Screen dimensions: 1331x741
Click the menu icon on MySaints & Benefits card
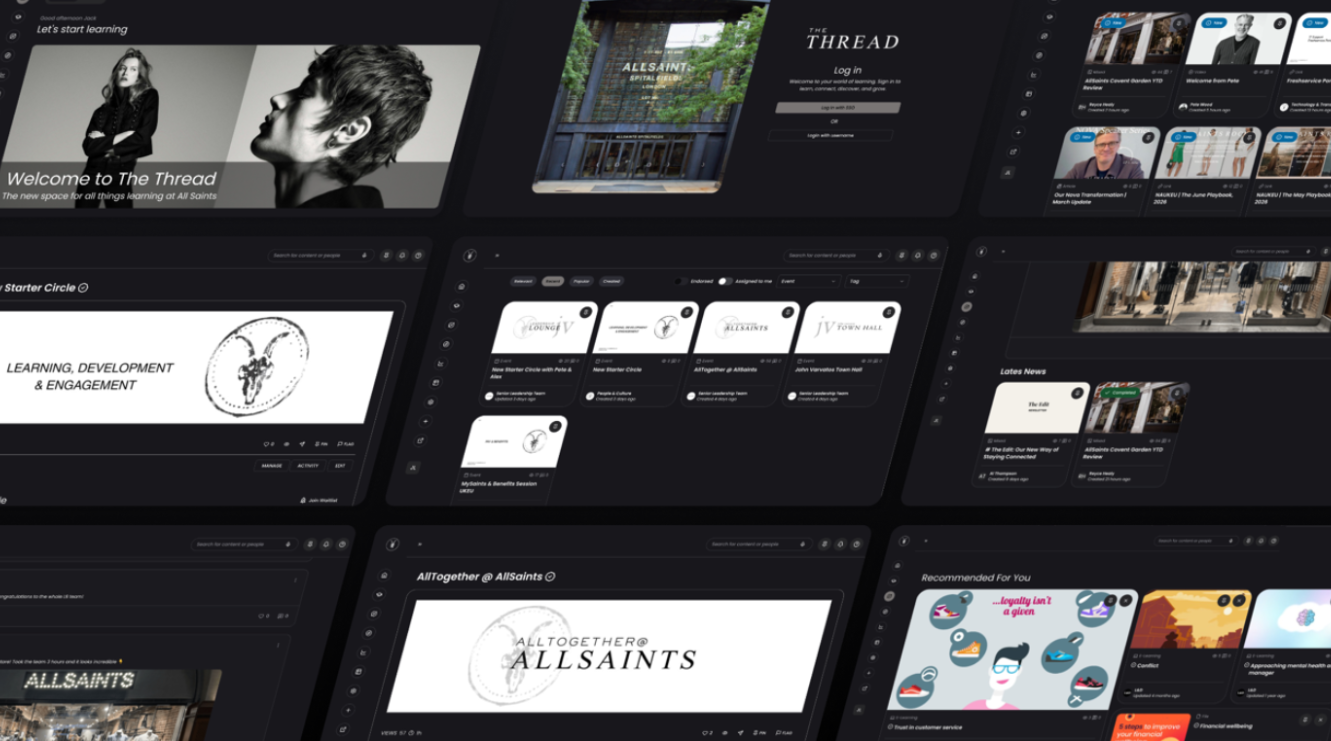555,427
